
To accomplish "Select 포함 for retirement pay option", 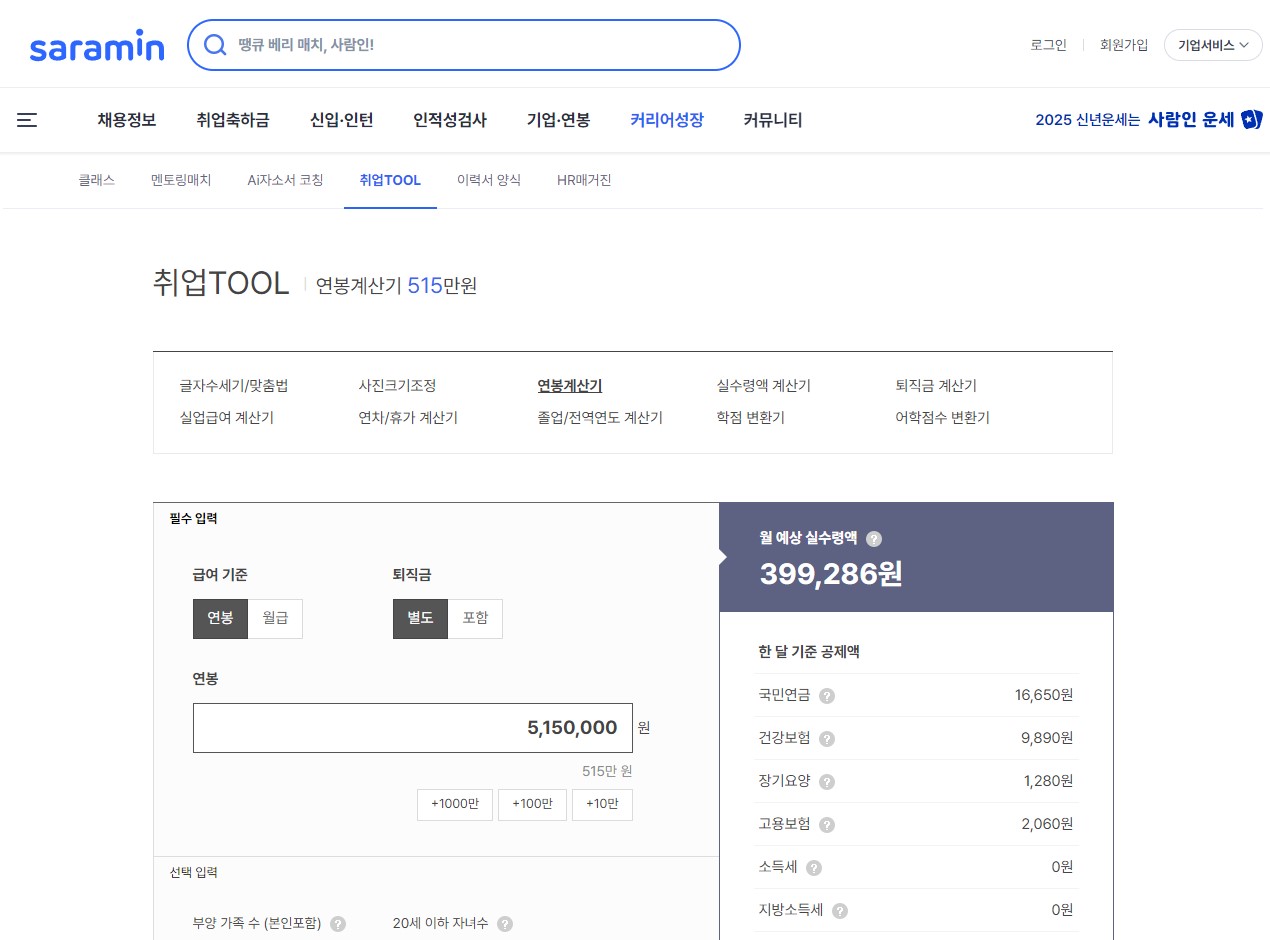I will tap(475, 618).
